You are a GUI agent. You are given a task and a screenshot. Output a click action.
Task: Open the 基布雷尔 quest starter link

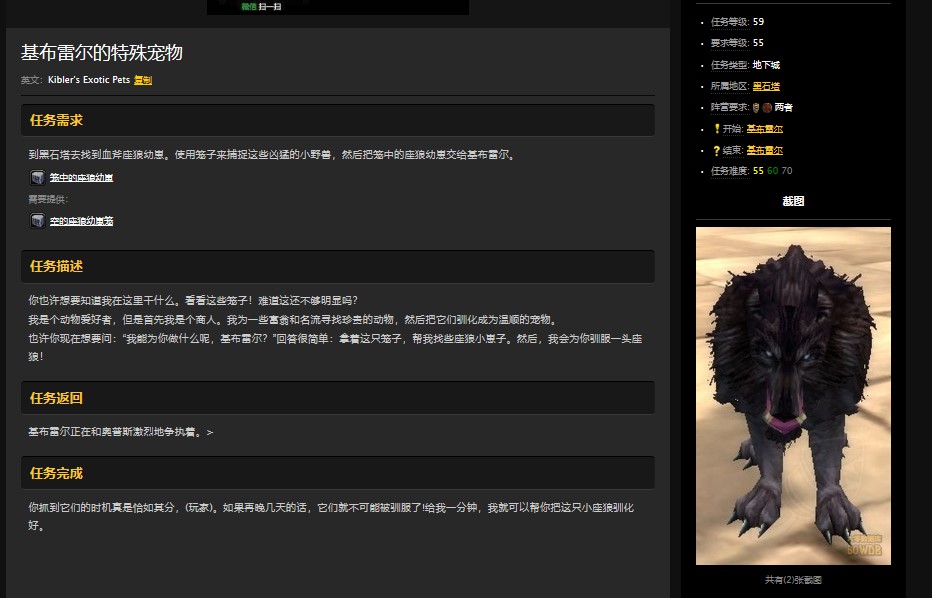tap(765, 129)
